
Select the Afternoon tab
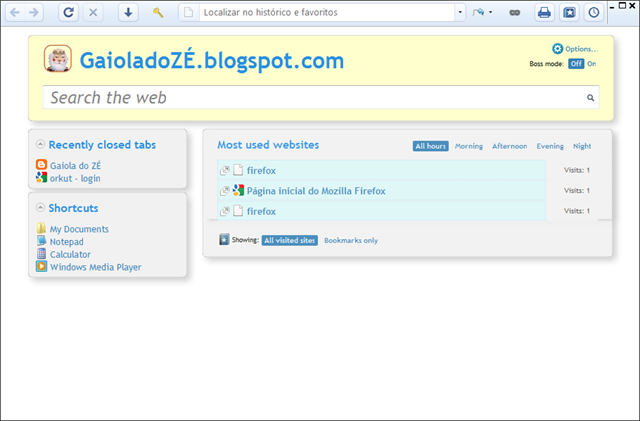(509, 146)
